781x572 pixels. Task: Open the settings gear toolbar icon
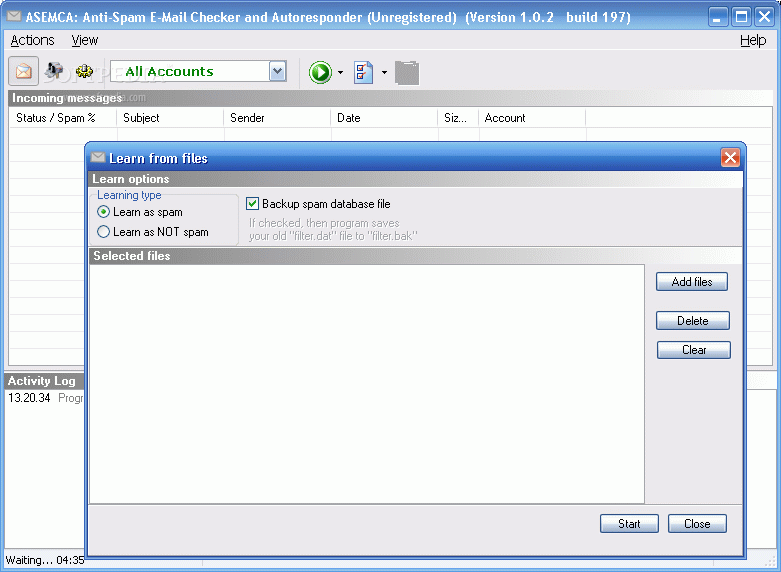point(85,71)
